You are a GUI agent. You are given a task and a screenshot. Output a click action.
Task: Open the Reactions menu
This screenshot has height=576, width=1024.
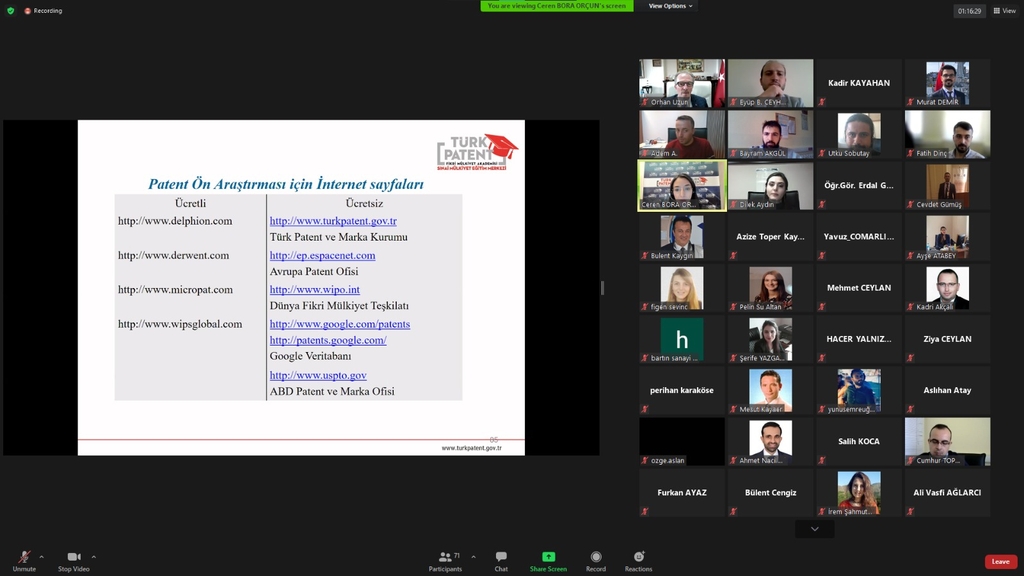click(638, 560)
